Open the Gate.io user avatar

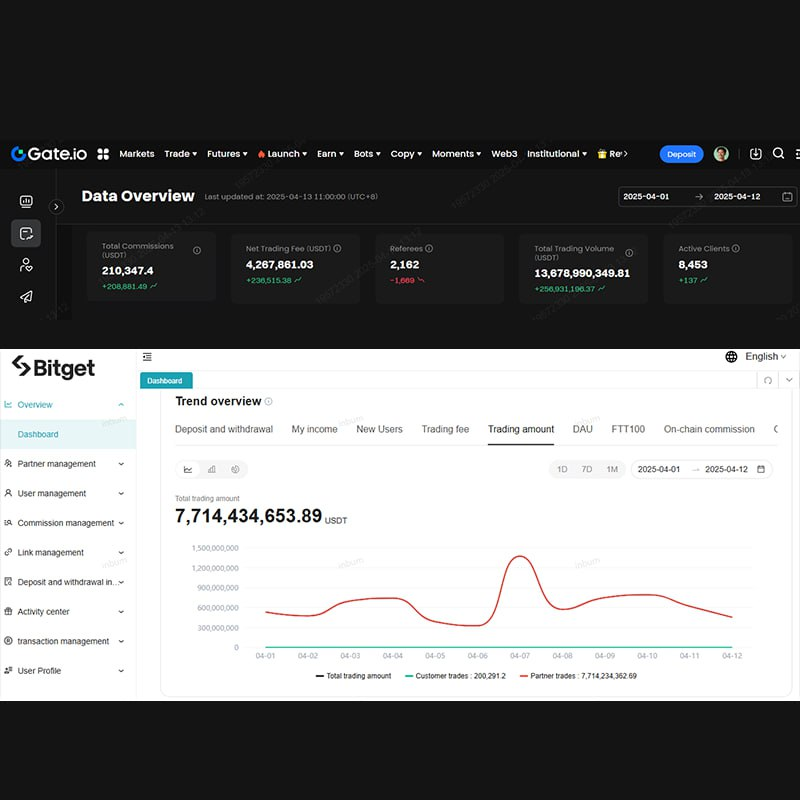click(720, 154)
